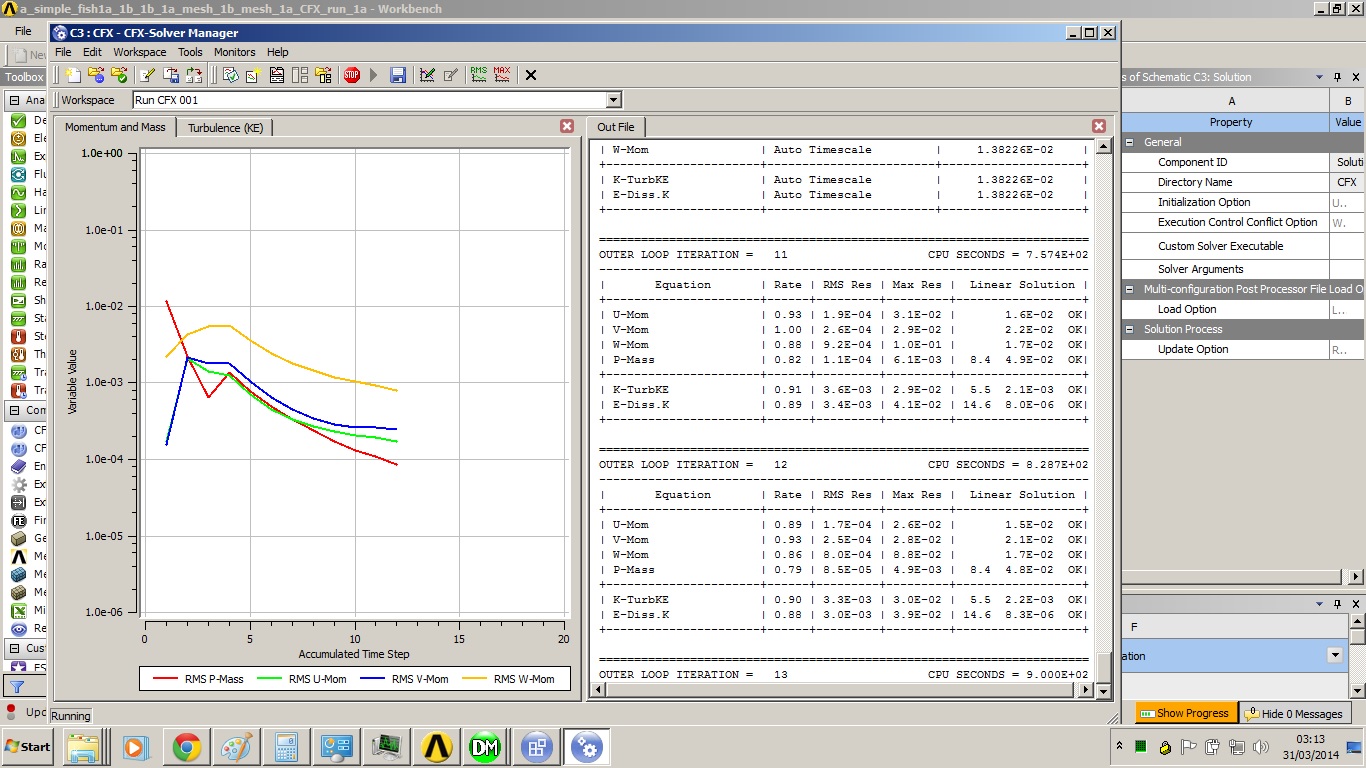This screenshot has width=1366, height=768.
Task: Click the yellow ANSYS Workbench taskbar icon
Action: 436,747
